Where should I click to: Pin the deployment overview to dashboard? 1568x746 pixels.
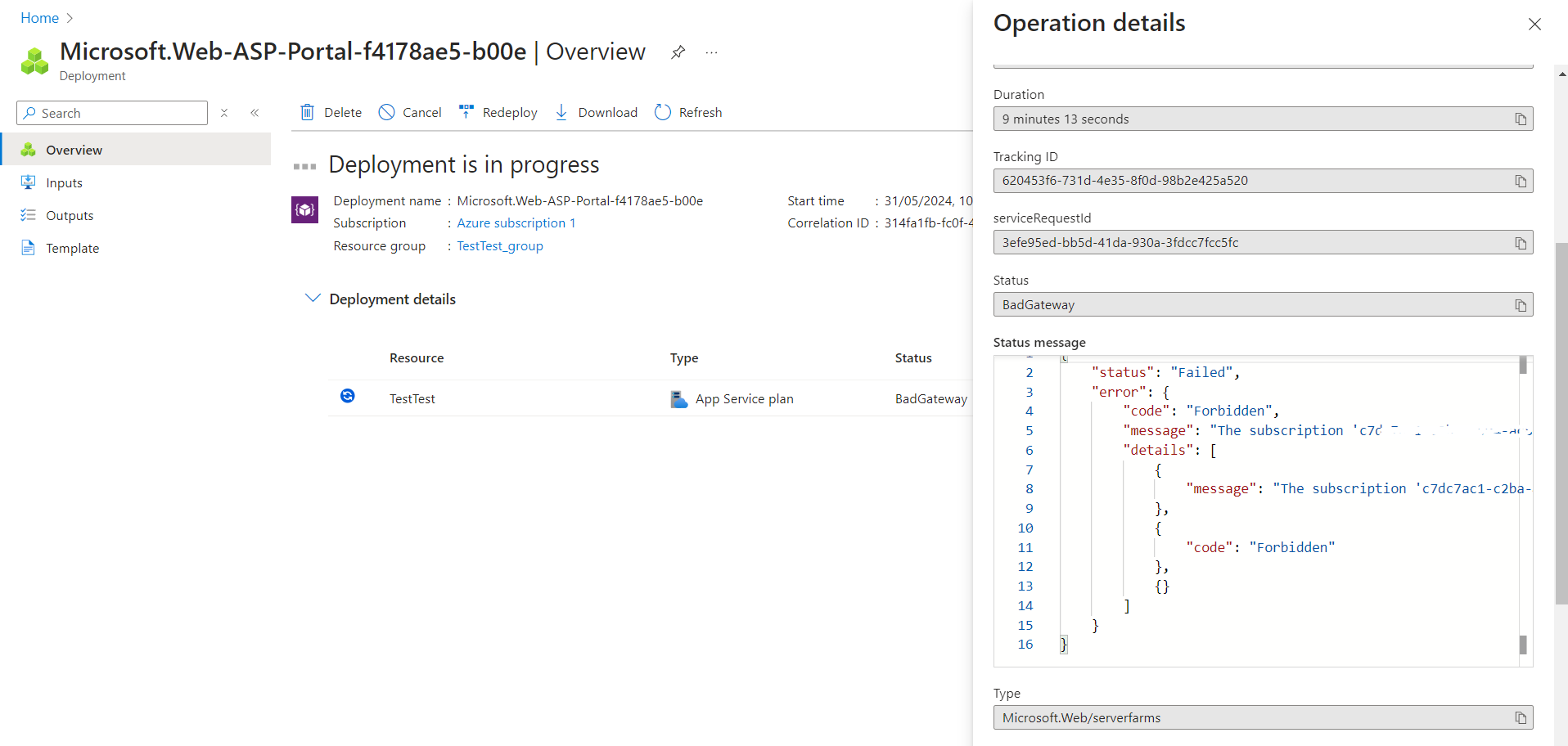point(678,52)
